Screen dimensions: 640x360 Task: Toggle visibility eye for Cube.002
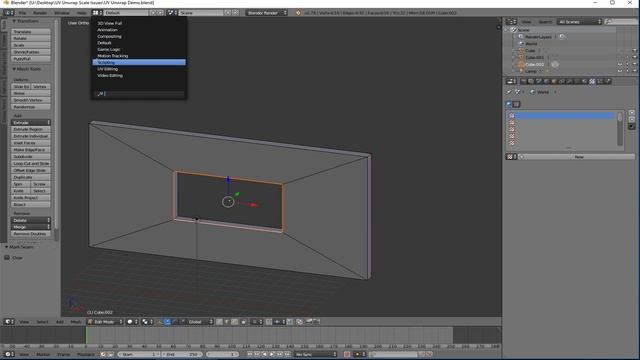(x=620, y=64)
